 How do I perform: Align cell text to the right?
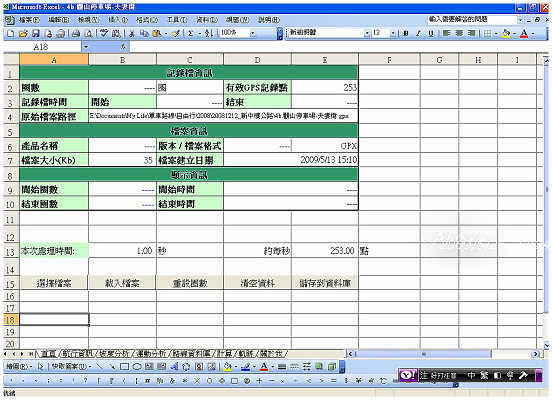pos(471,33)
